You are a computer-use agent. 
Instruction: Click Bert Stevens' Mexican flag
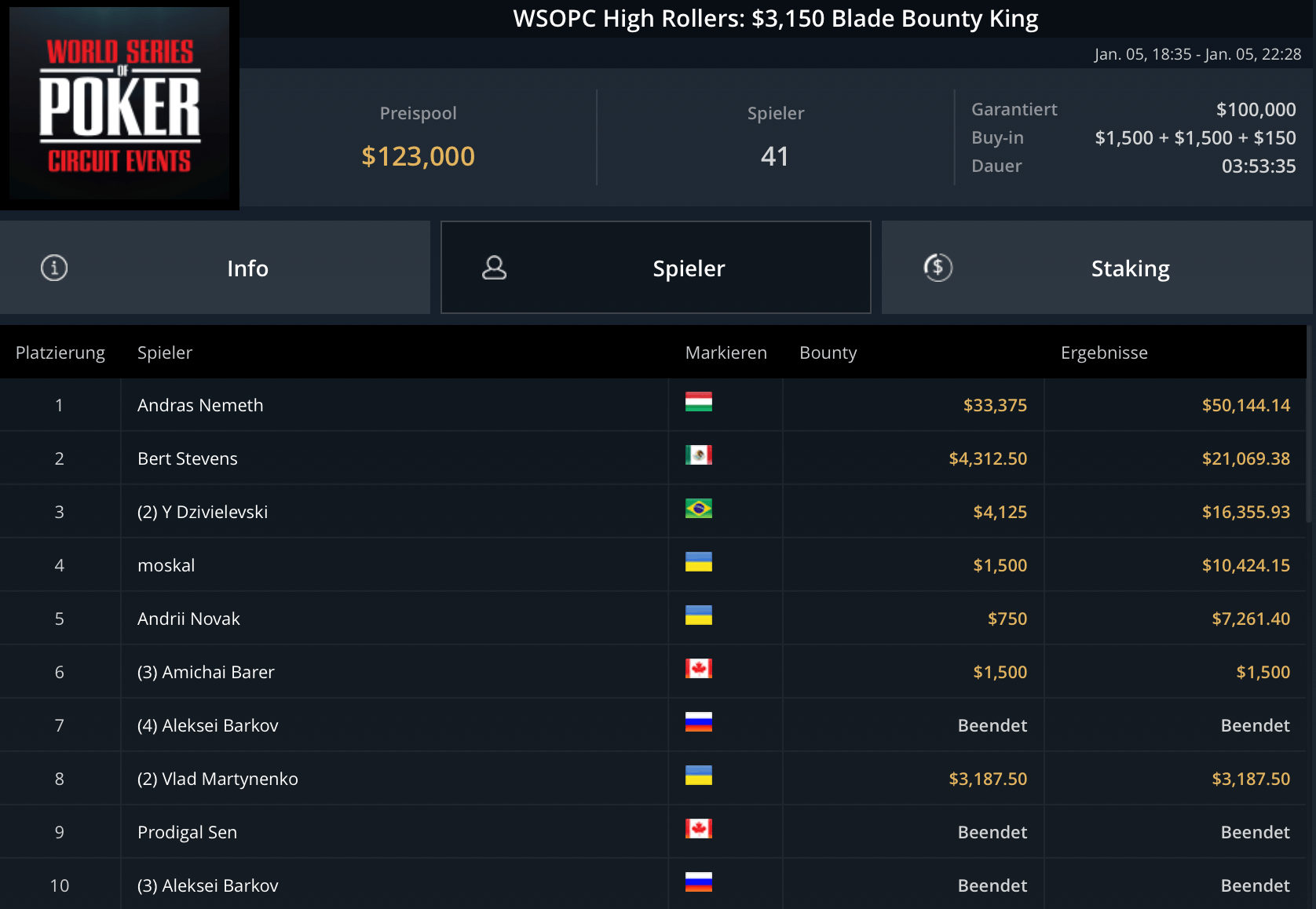[698, 455]
